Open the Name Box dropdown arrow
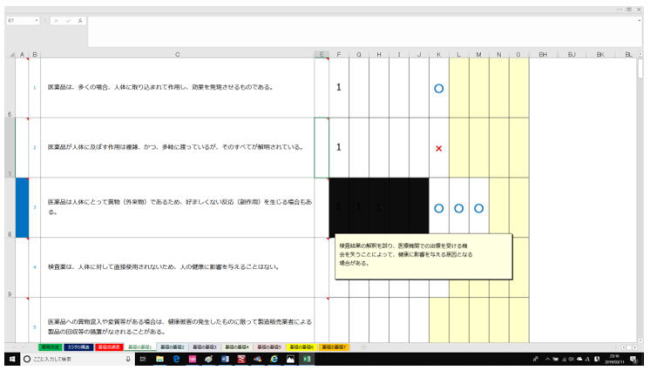650x370 pixels. (x=36, y=20)
